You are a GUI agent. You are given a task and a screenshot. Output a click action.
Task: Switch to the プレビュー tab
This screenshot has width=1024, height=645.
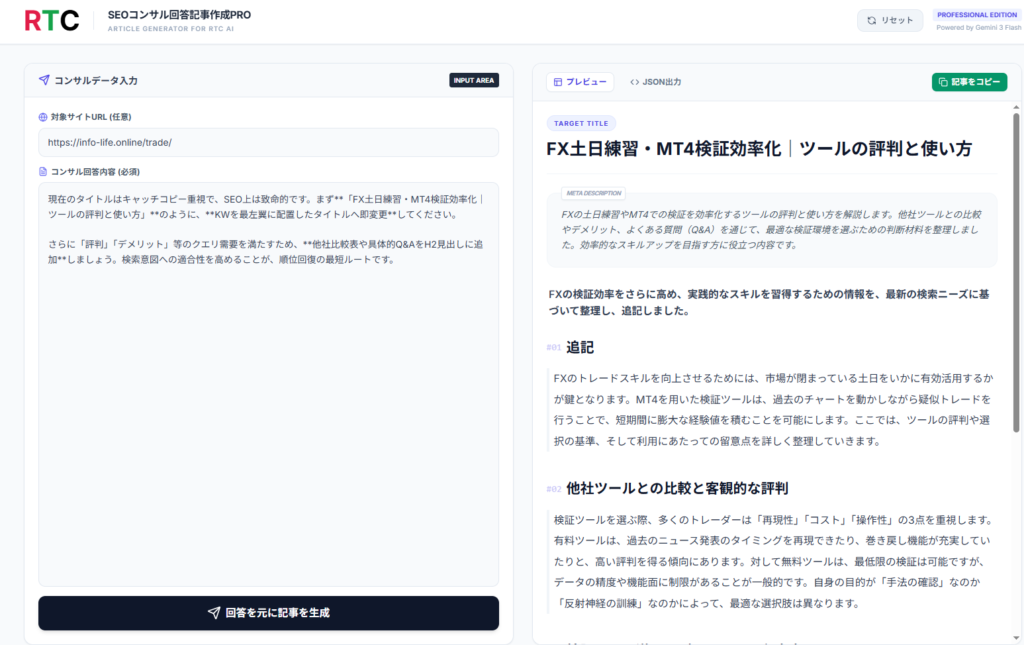tap(580, 82)
